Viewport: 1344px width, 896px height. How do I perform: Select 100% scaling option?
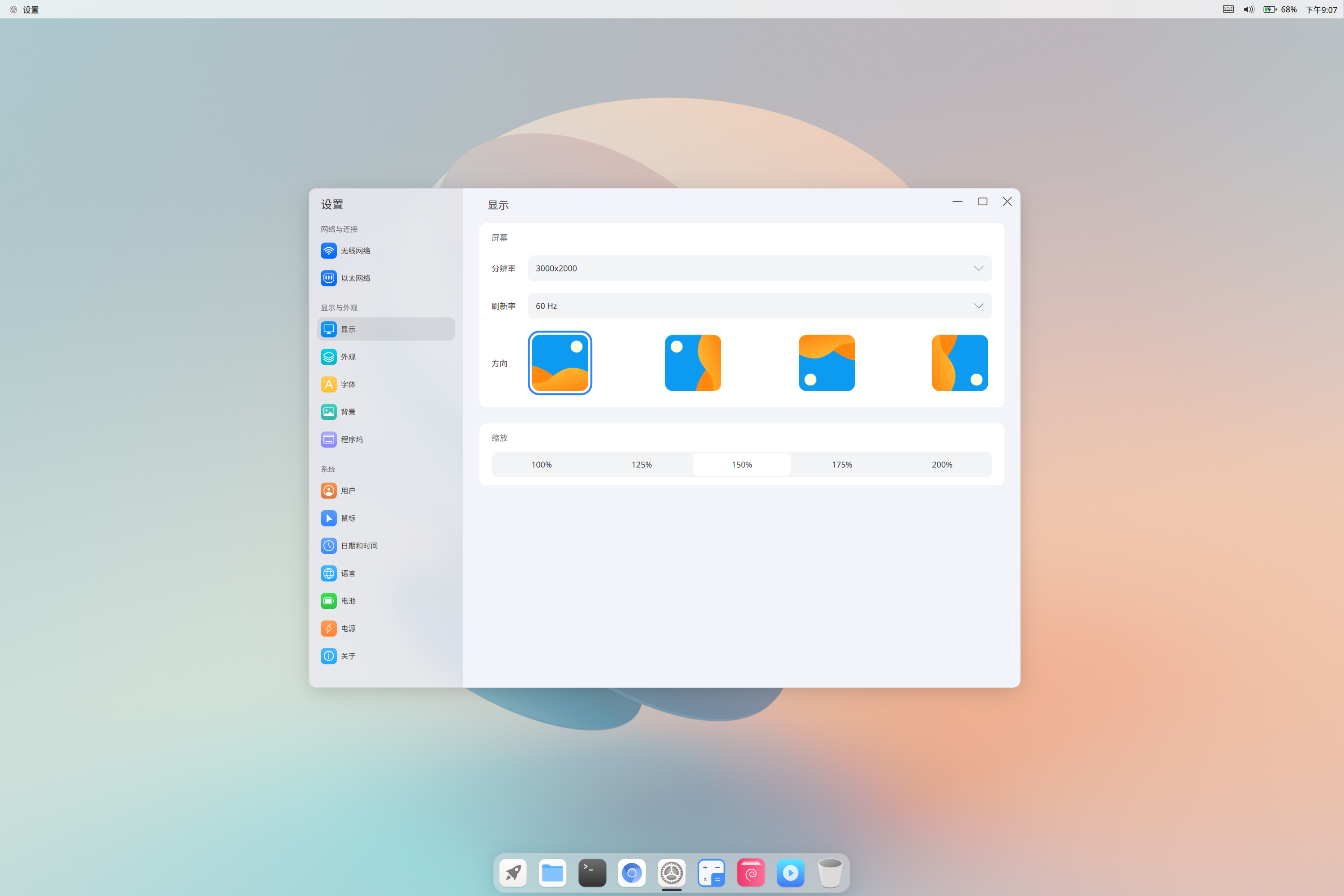click(541, 465)
